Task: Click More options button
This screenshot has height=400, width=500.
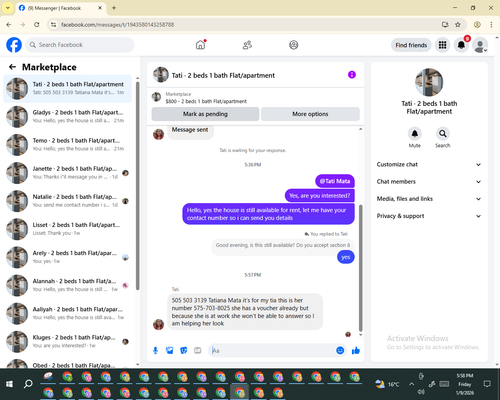Action: click(x=310, y=114)
